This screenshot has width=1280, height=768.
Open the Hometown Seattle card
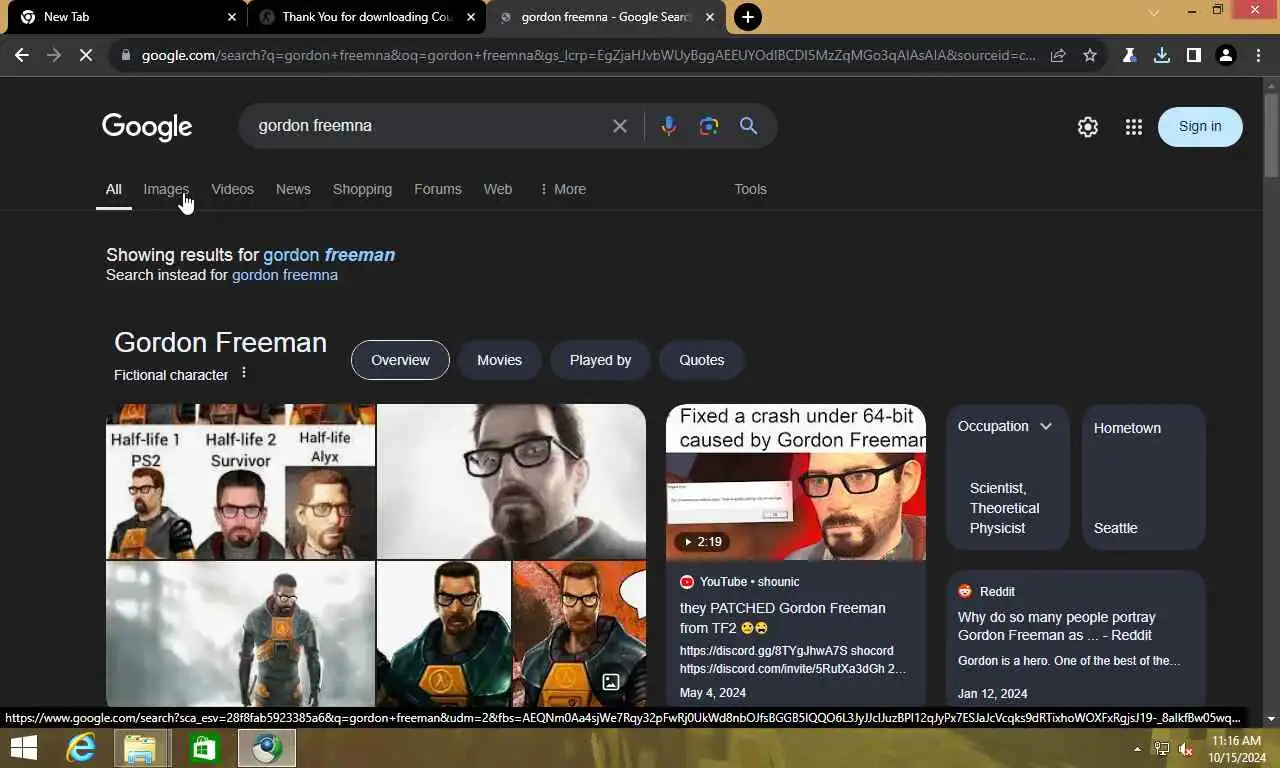coord(1144,477)
